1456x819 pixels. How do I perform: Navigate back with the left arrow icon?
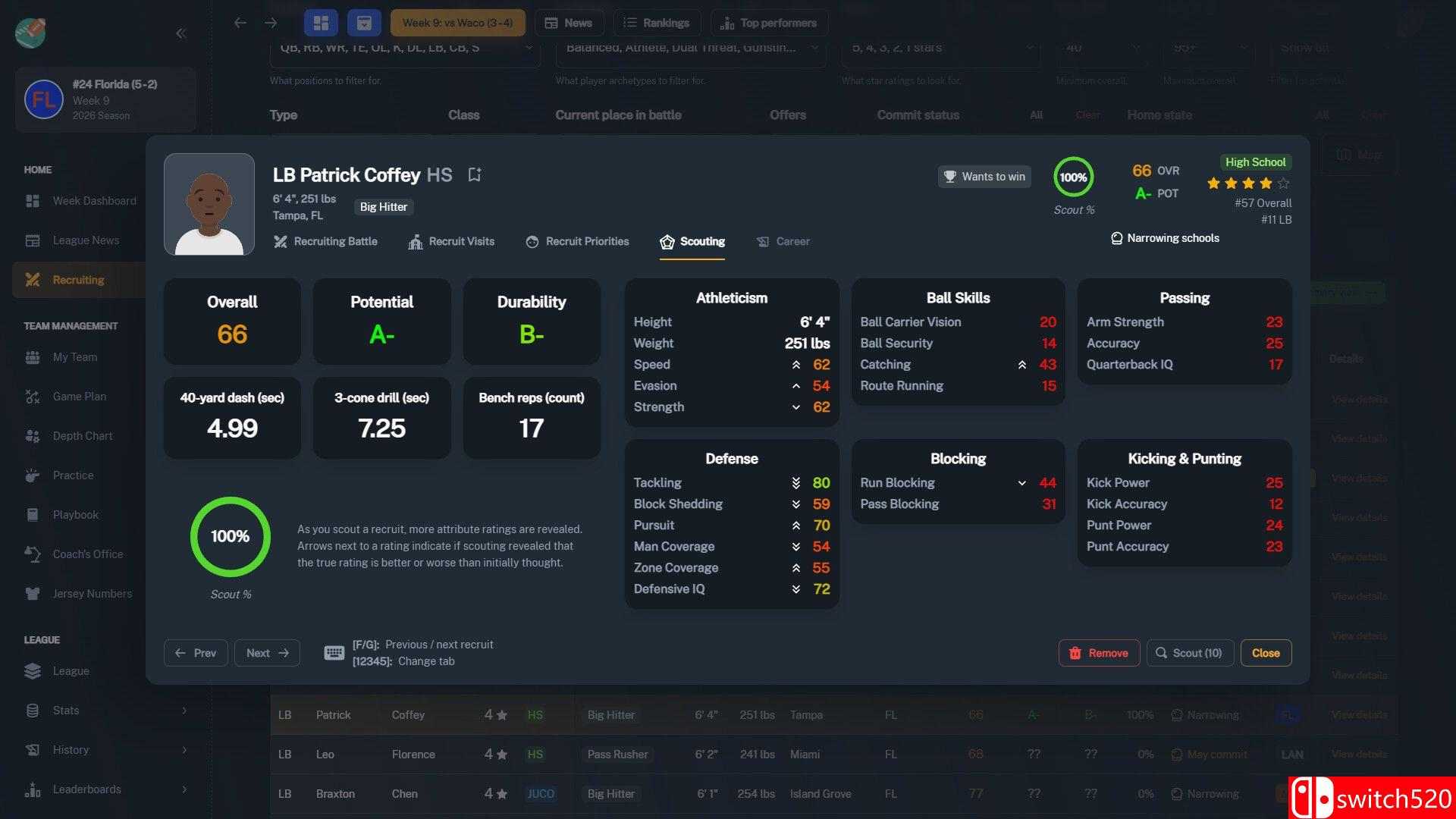240,23
